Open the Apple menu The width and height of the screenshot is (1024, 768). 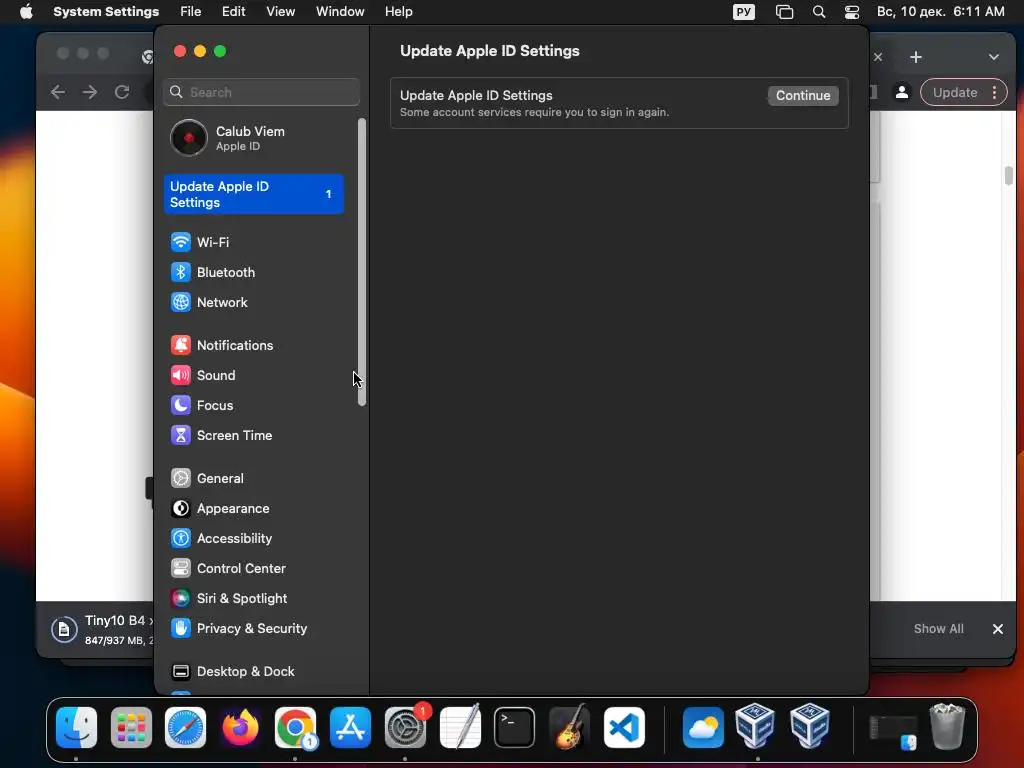(26, 12)
